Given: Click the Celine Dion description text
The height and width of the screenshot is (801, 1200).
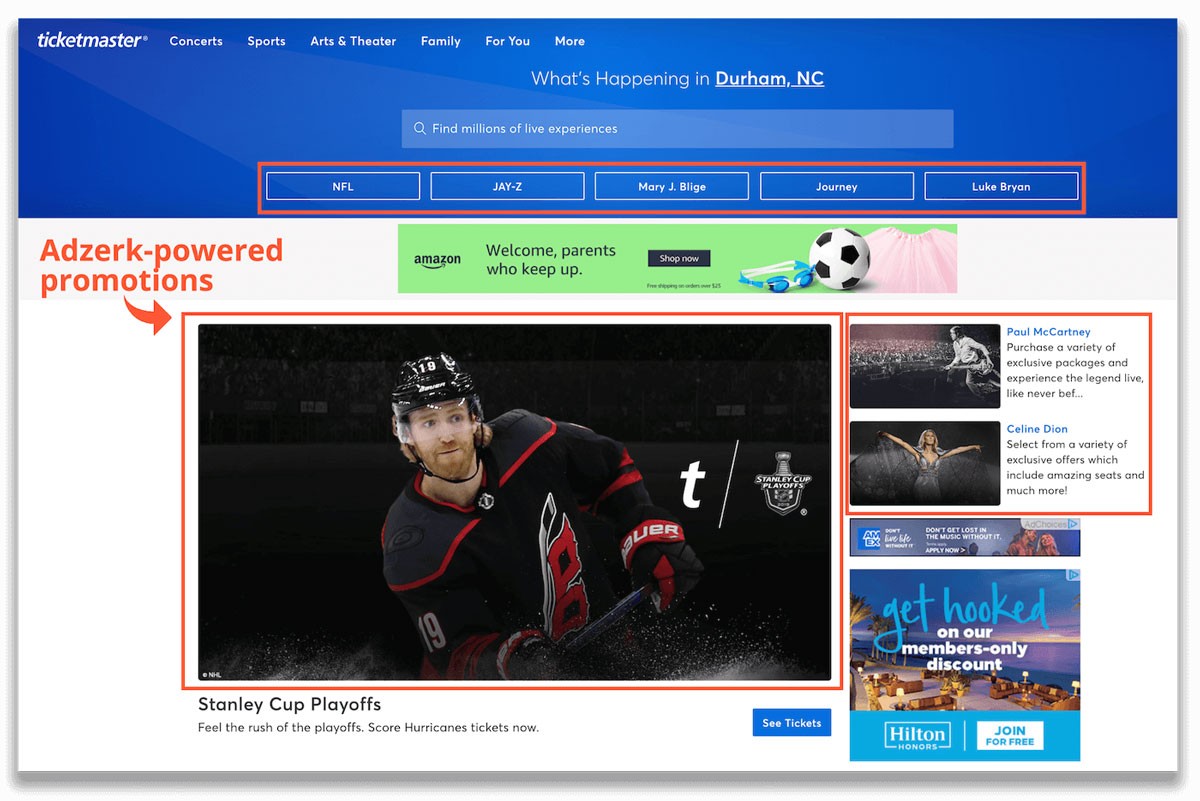Looking at the screenshot, I should coord(1075,468).
